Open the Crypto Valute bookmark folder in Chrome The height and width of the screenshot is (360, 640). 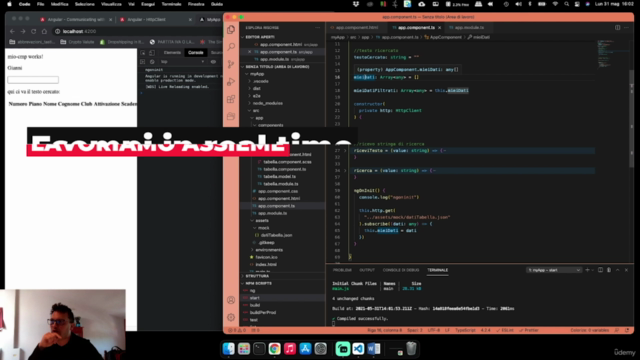[77, 42]
